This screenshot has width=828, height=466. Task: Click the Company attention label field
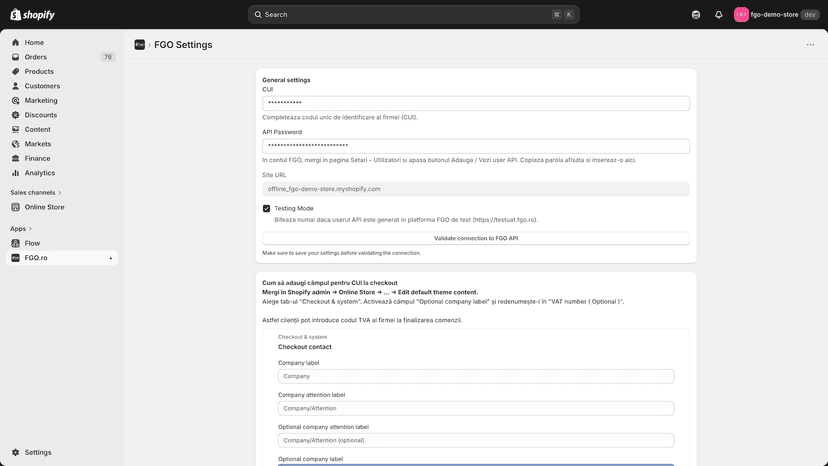coord(476,408)
